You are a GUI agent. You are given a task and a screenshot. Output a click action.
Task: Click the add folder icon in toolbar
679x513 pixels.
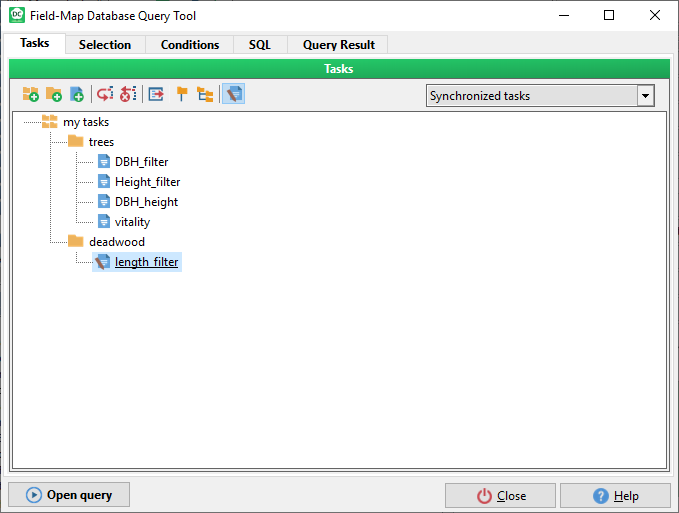tap(54, 95)
